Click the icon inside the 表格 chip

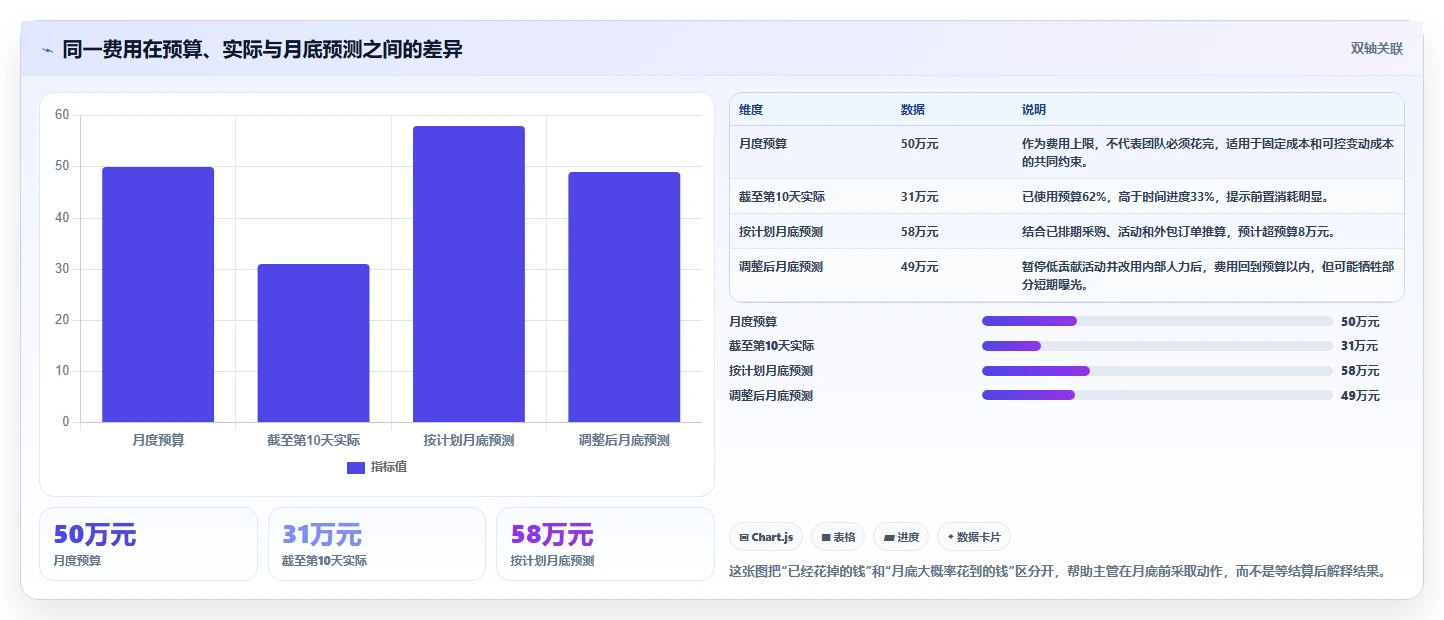point(826,537)
